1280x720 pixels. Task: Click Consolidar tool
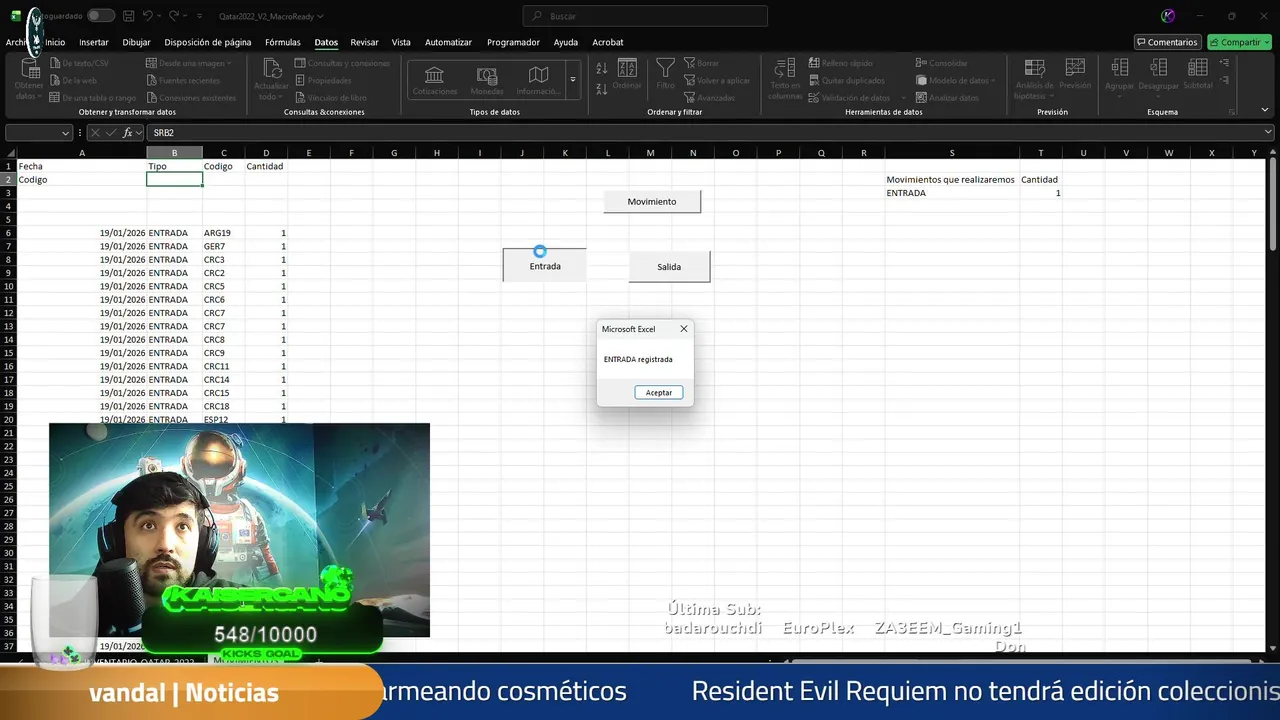click(942, 63)
